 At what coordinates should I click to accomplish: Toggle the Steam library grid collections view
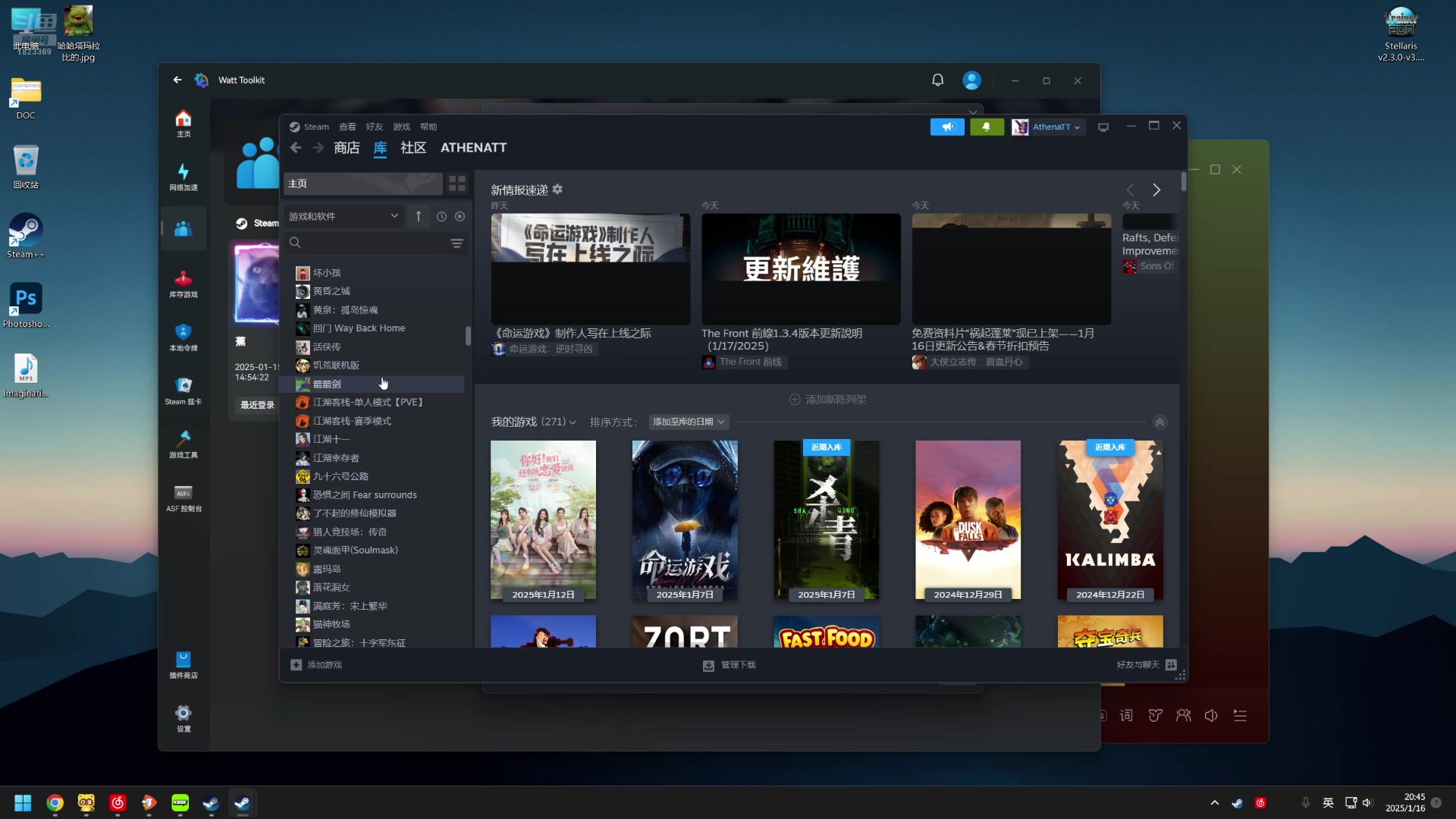457,184
